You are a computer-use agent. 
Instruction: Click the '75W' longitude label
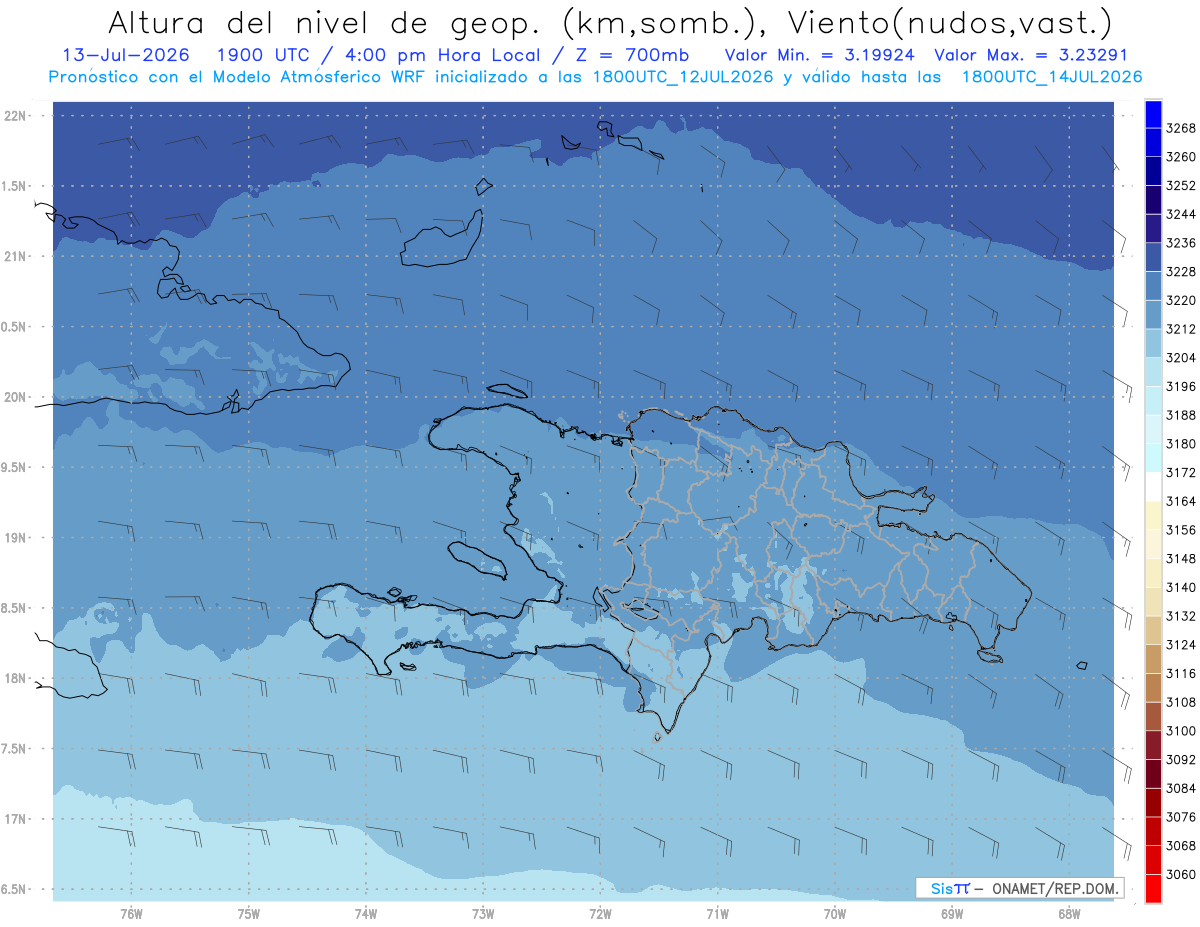pyautogui.click(x=249, y=913)
